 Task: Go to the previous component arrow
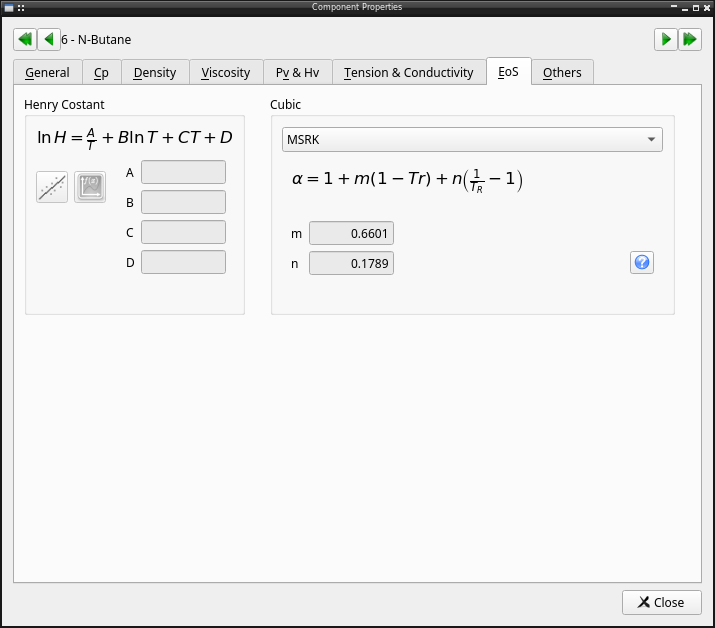(49, 40)
